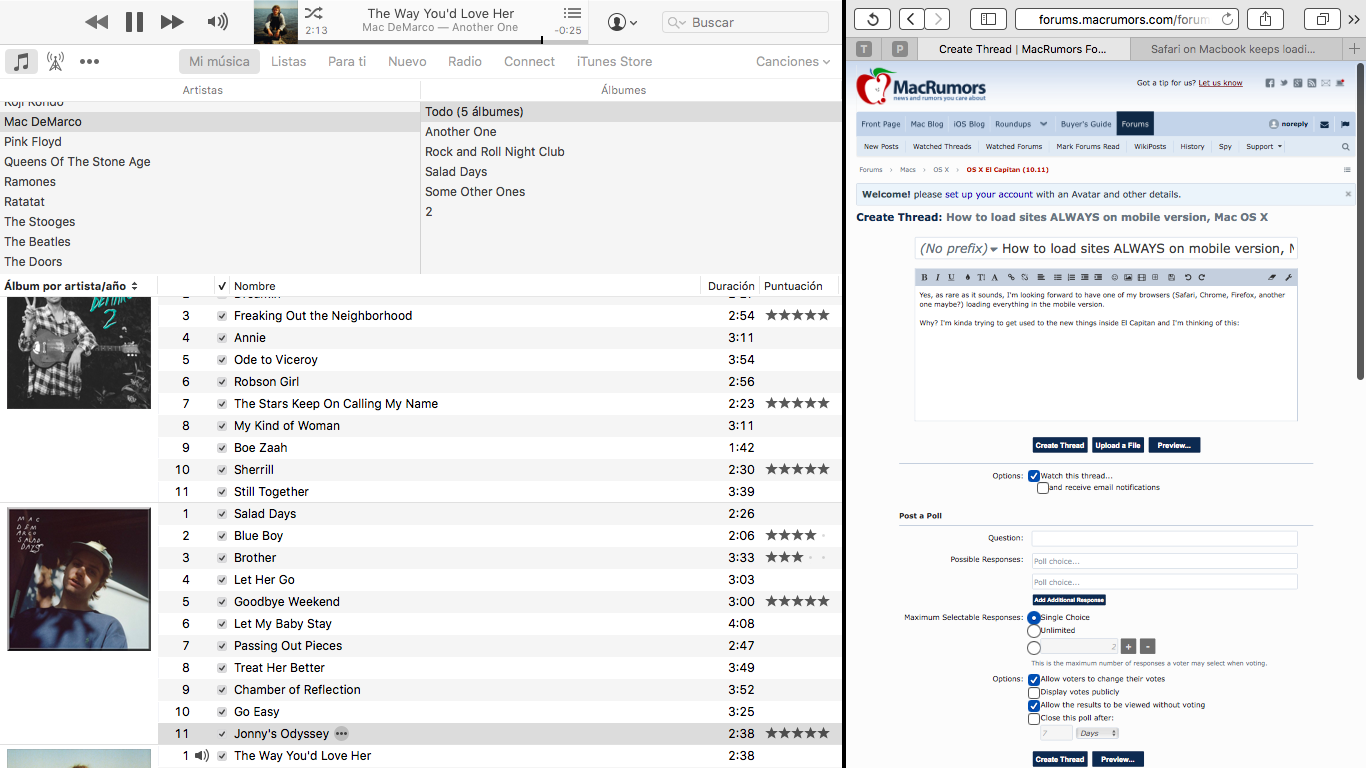Click the Add Additional Response button

click(x=1069, y=600)
